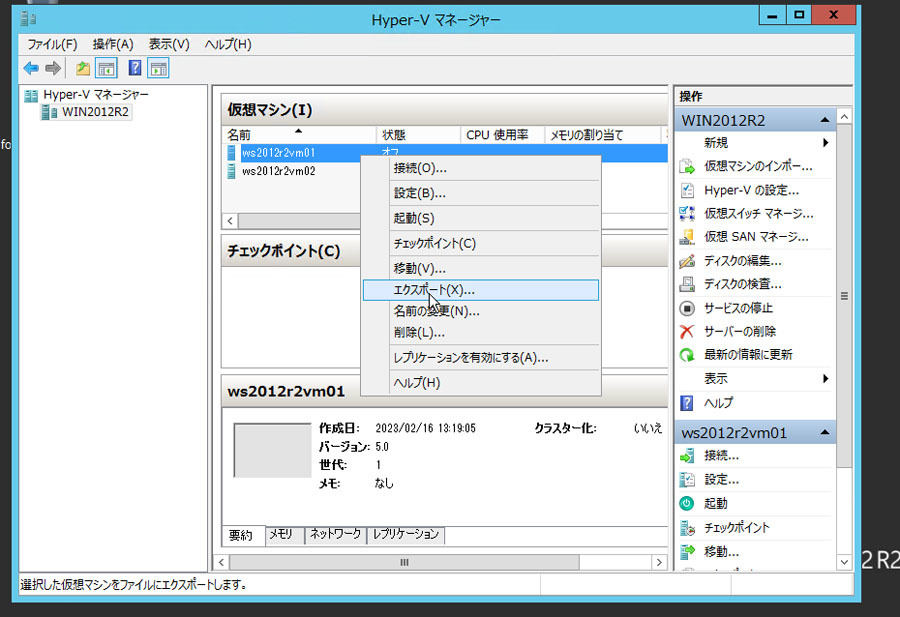The height and width of the screenshot is (617, 900).
Task: Click the 仮想 SAN マネージャー icon
Action: tap(687, 237)
